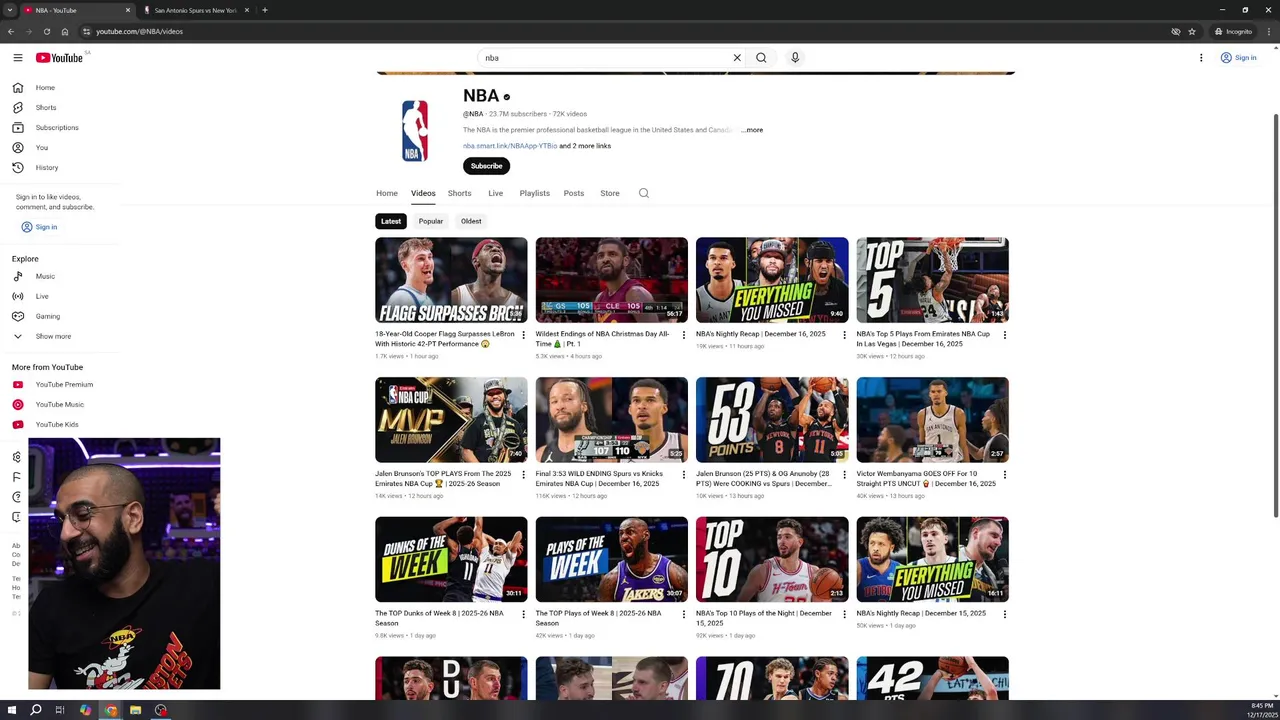Click the channel search magnifier icon
The height and width of the screenshot is (720, 1280).
[644, 193]
